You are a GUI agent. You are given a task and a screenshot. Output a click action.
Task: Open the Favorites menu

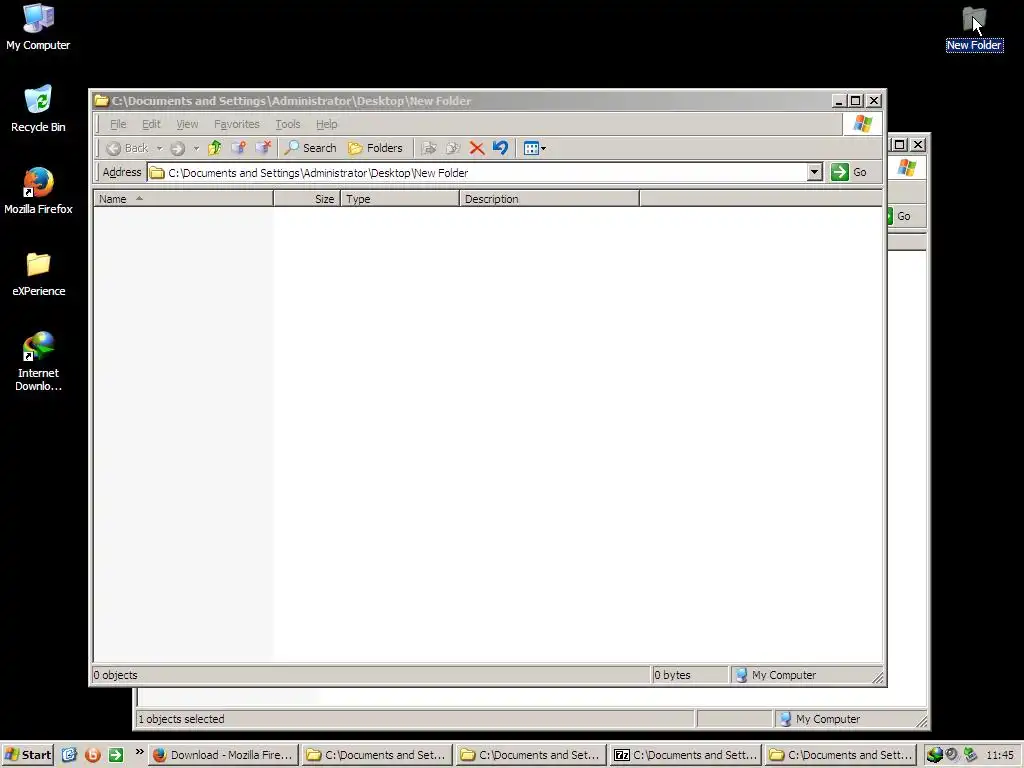pyautogui.click(x=236, y=124)
